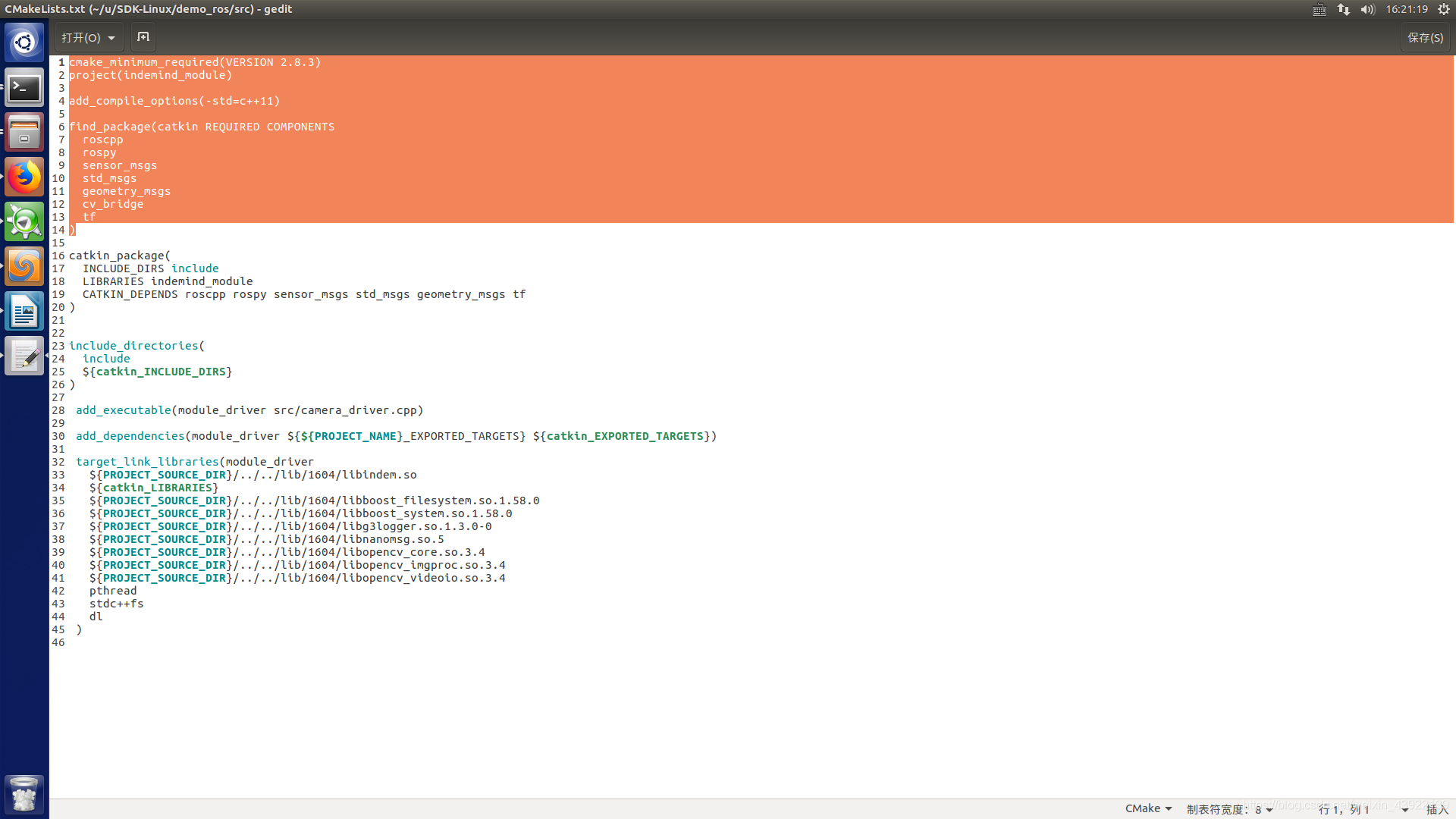Click the new document icon in toolbar

(143, 37)
